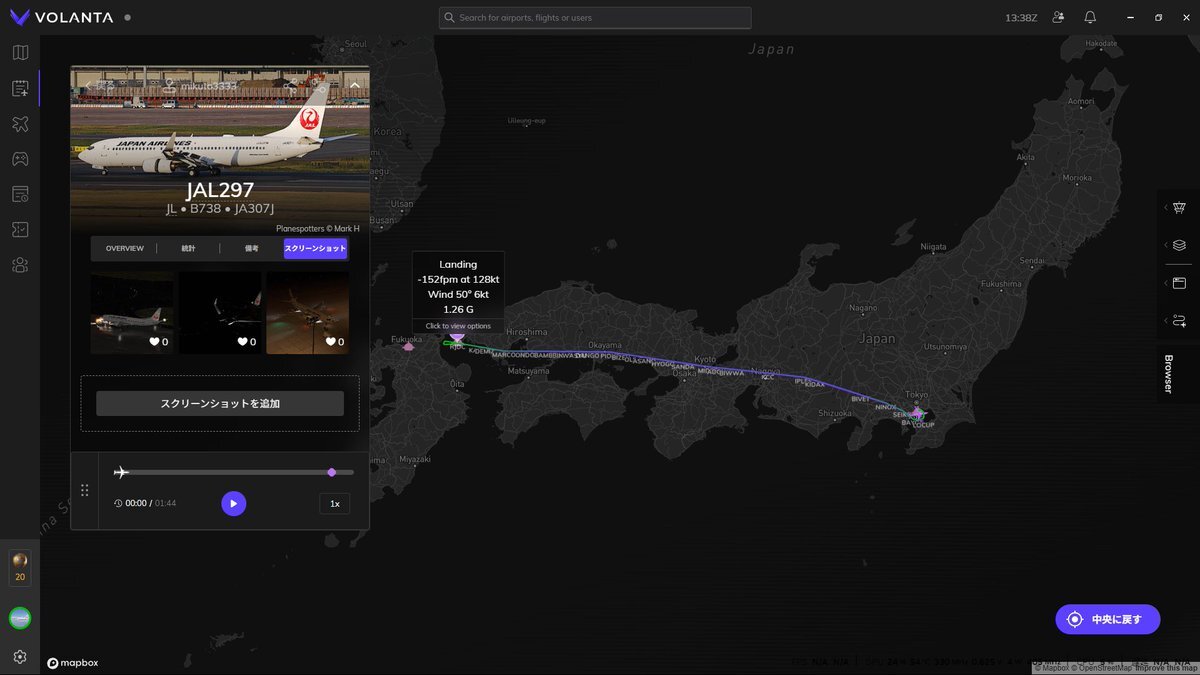The width and height of the screenshot is (1200, 675).
Task: Click the green profile avatar badge
Action: (20, 618)
